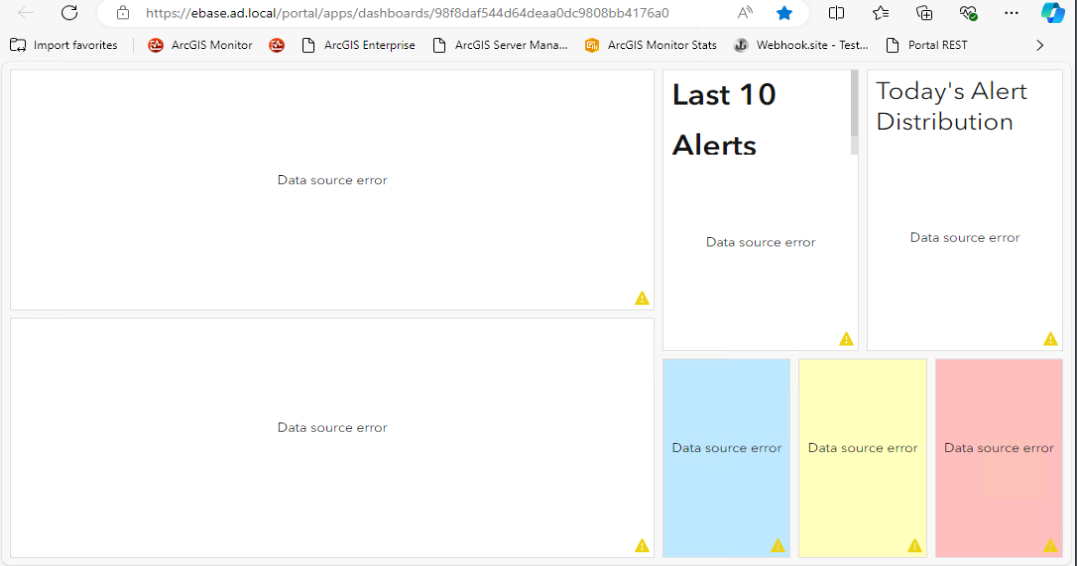Open Edge split screen view

[x=837, y=13]
